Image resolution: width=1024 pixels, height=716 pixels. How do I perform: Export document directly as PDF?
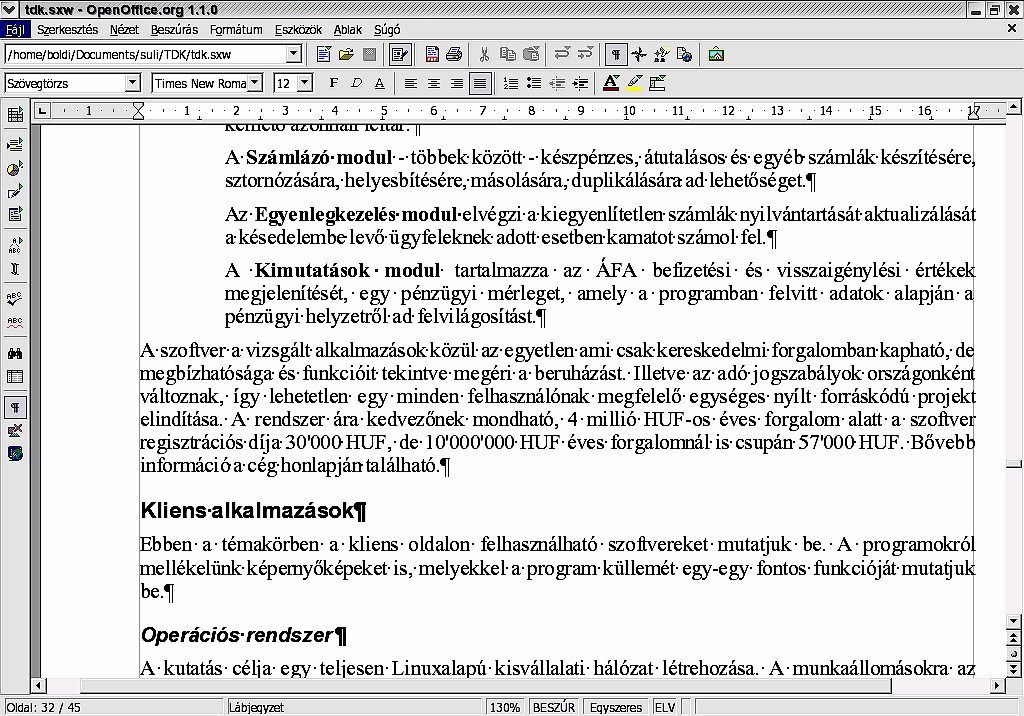click(x=432, y=54)
